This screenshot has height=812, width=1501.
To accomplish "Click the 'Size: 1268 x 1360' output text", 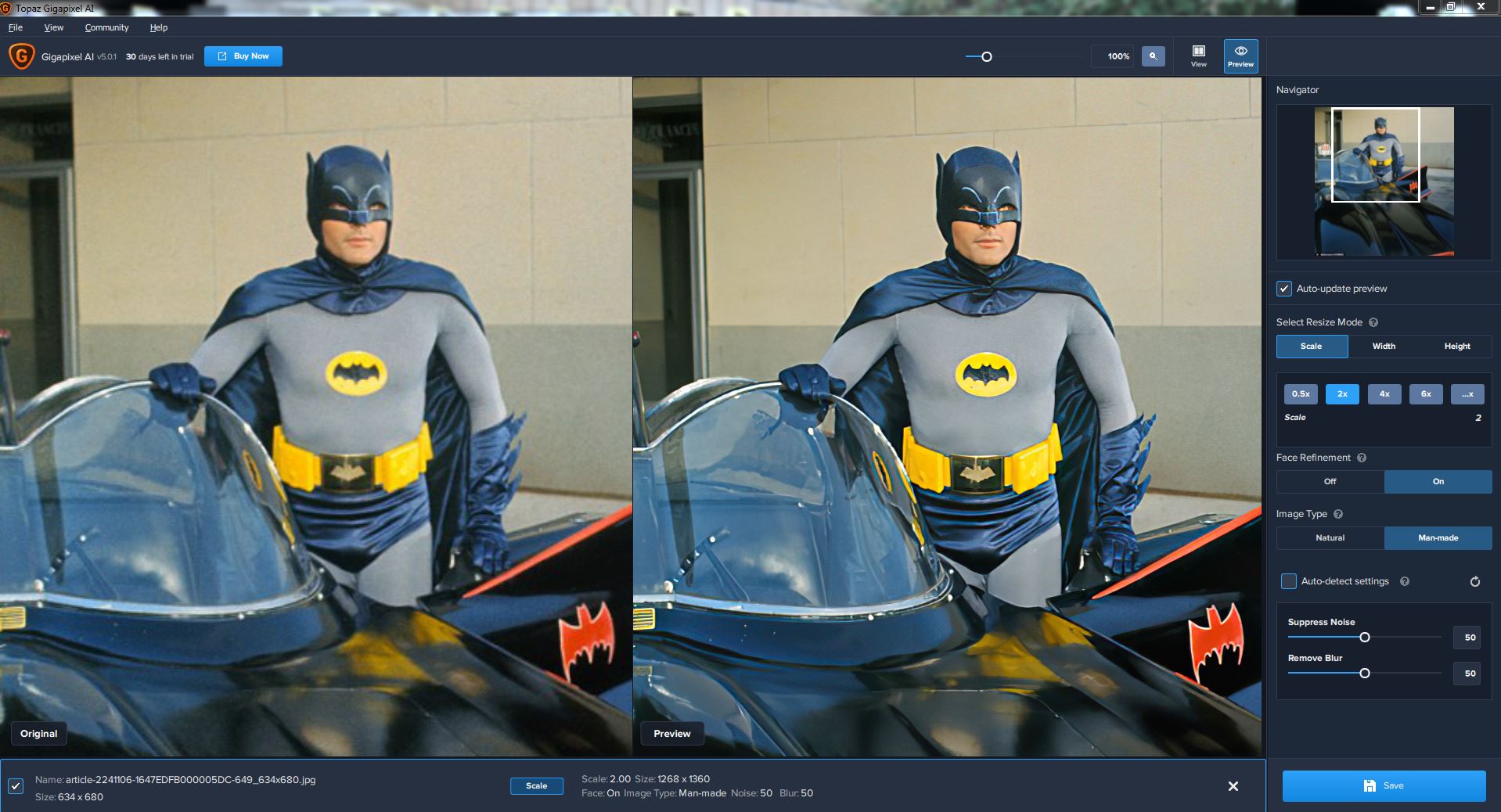I will (672, 779).
